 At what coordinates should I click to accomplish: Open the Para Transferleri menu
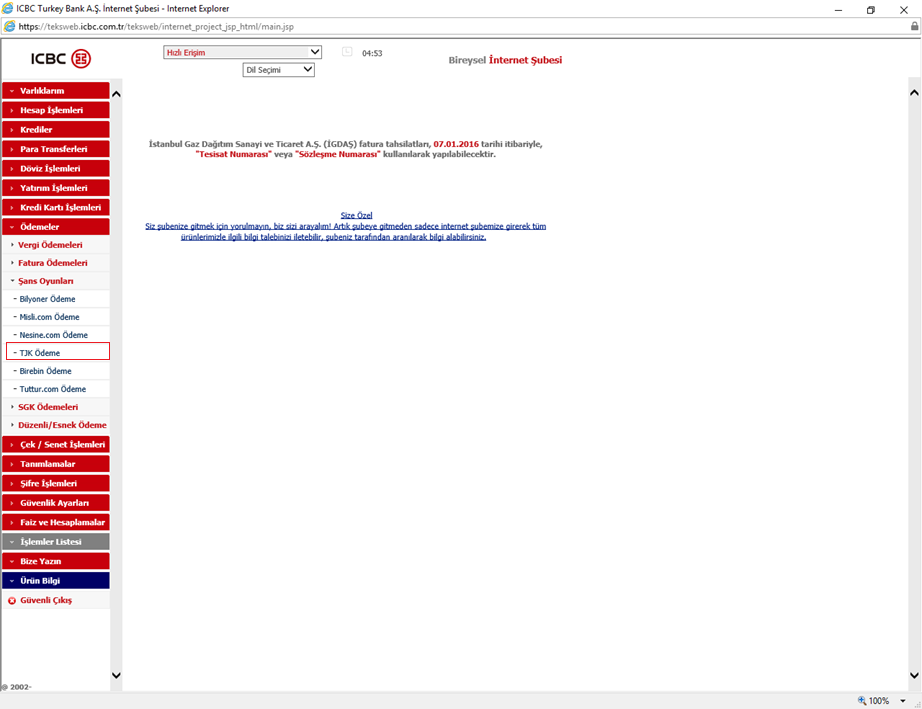coord(56,149)
